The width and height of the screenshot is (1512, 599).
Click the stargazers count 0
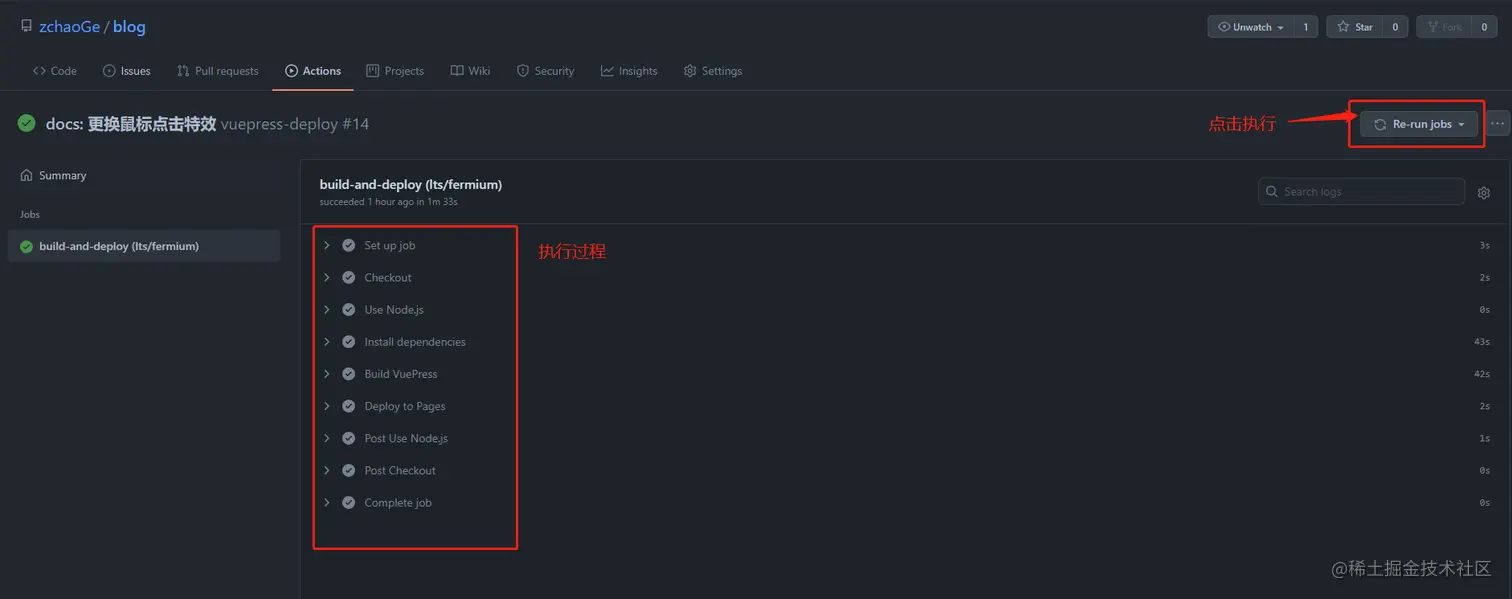(1395, 27)
